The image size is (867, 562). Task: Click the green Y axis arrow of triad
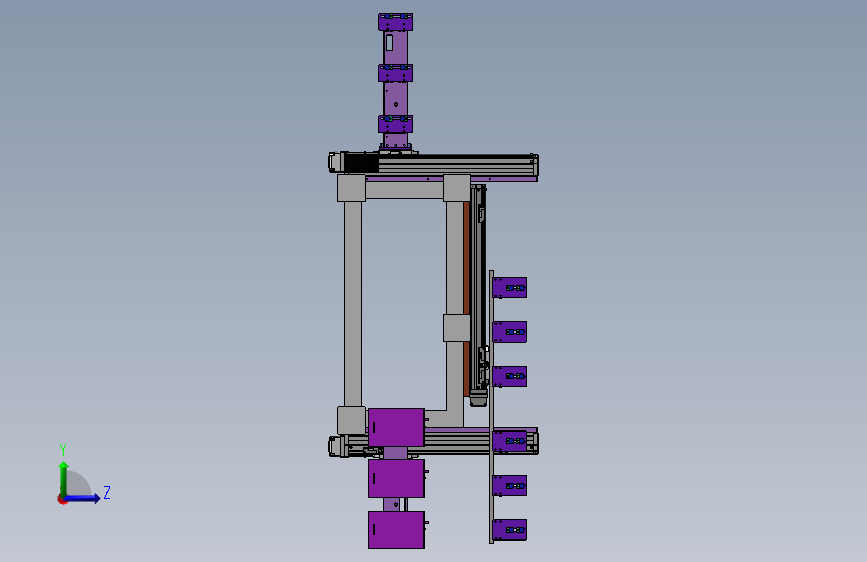[64, 479]
